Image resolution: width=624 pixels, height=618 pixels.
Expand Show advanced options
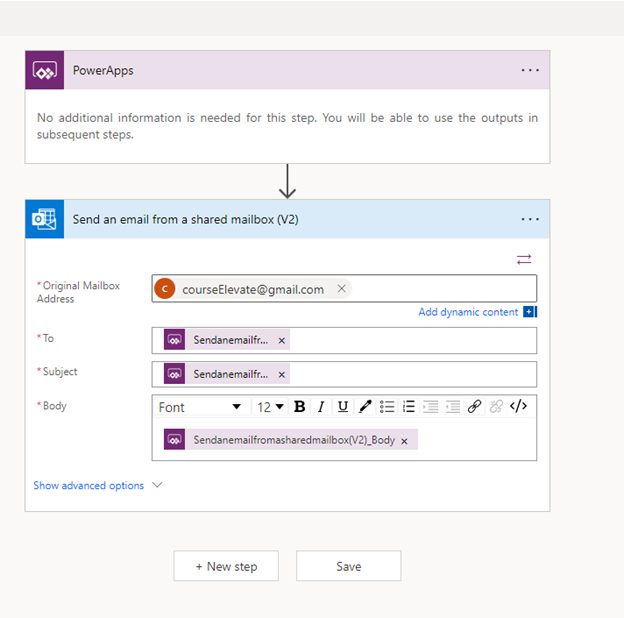[88, 485]
